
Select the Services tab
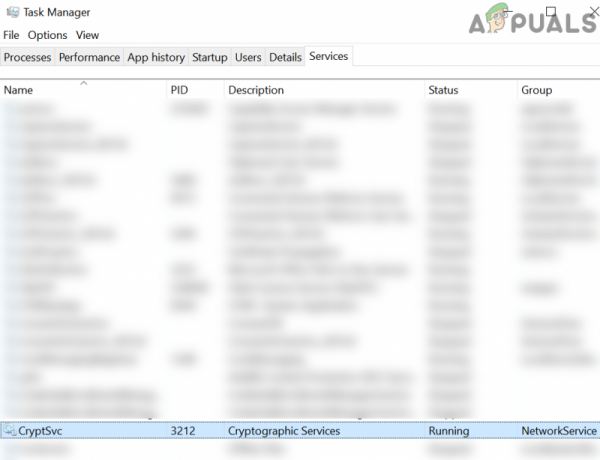pos(329,56)
